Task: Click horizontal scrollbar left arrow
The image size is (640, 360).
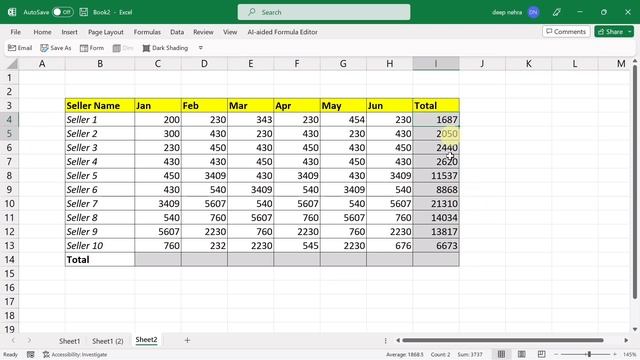Action: click(398, 340)
